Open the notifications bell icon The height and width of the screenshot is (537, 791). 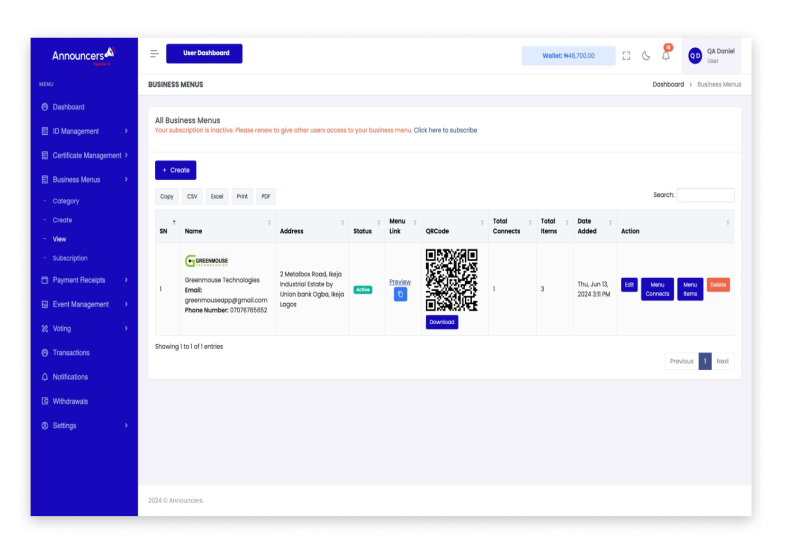click(666, 56)
